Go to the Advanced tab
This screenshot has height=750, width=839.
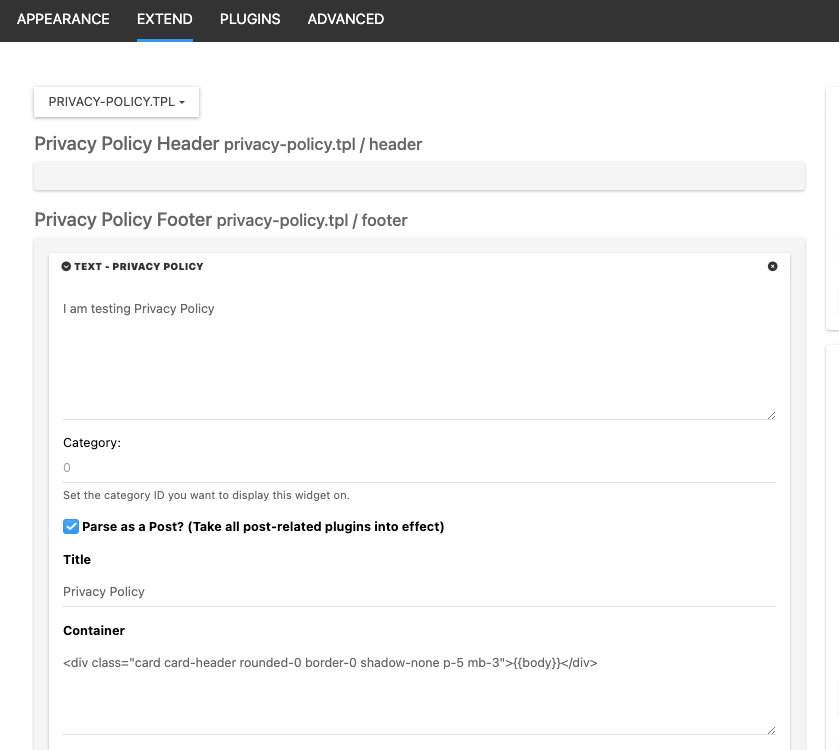point(345,19)
